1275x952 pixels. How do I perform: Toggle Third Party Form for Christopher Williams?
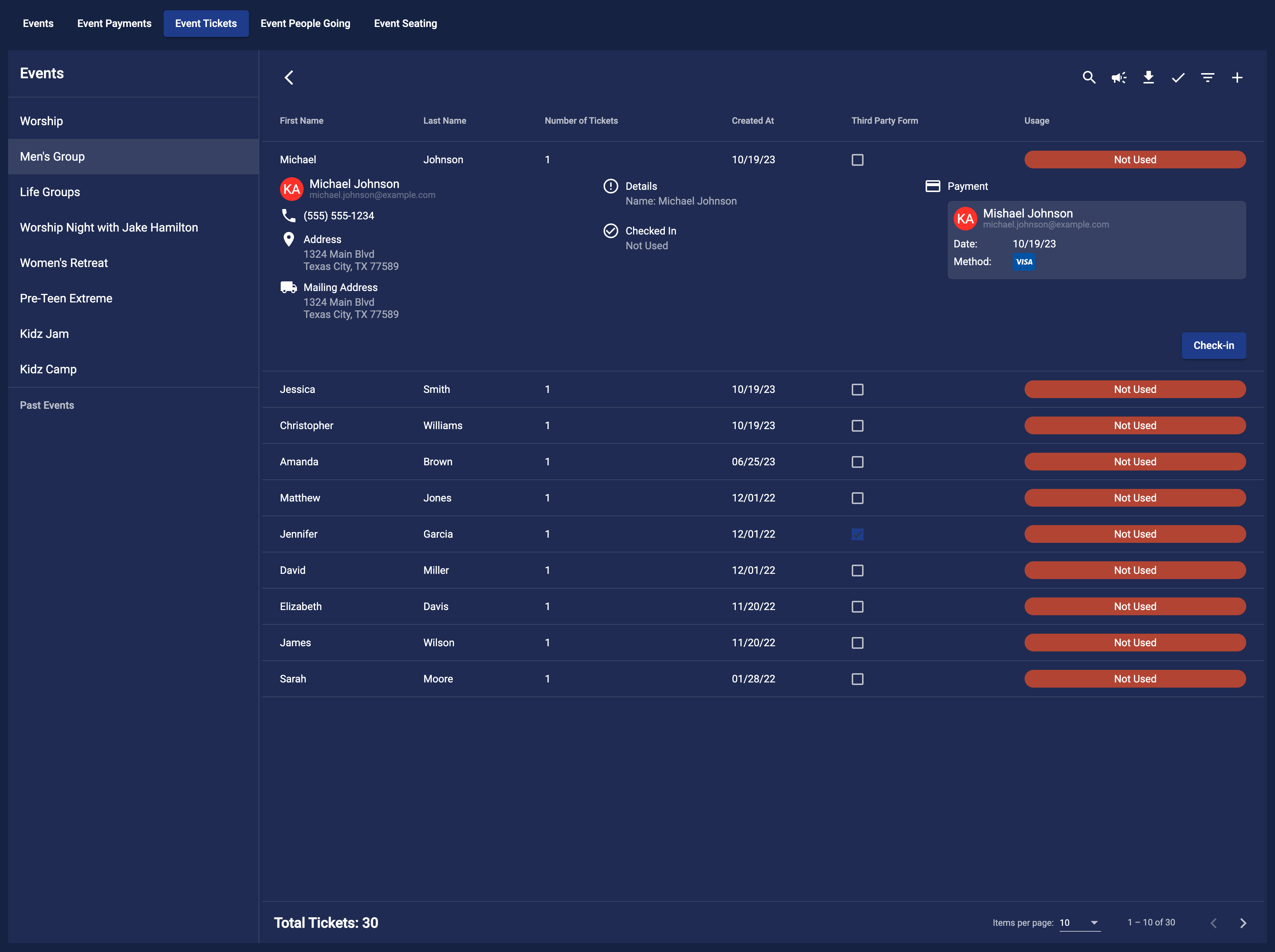pyautogui.click(x=858, y=426)
